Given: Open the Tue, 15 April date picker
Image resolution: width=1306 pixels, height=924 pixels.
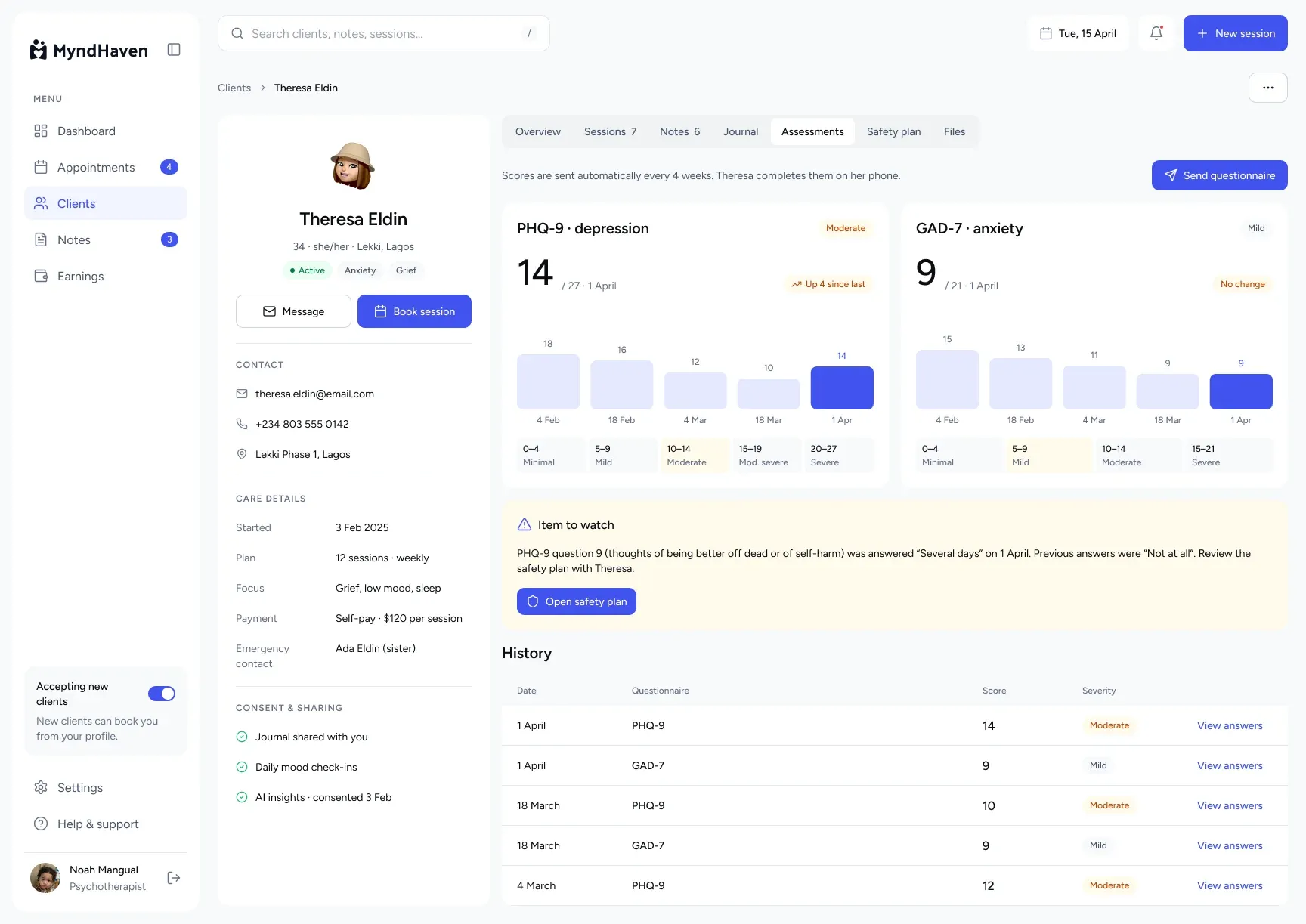Looking at the screenshot, I should point(1079,33).
